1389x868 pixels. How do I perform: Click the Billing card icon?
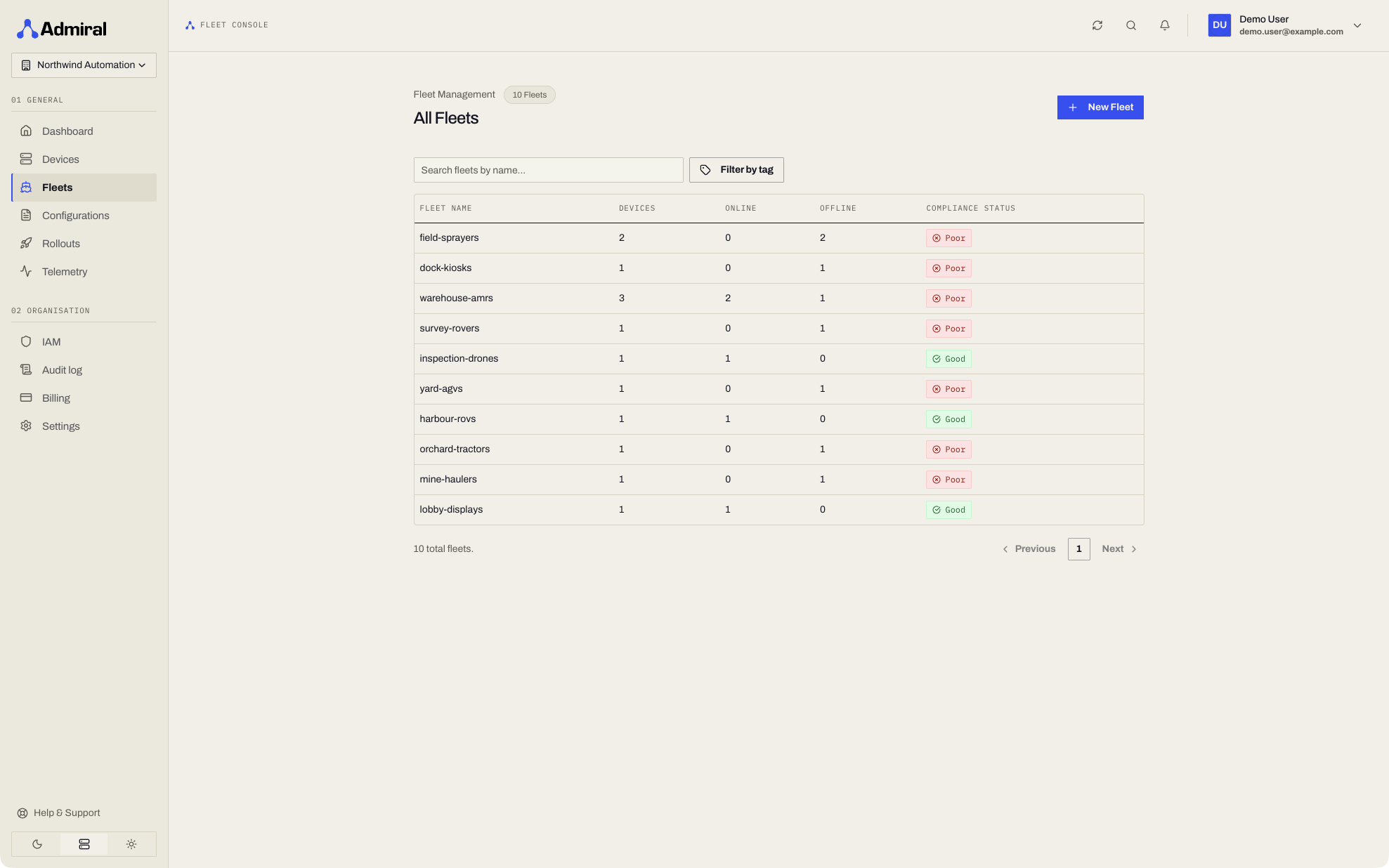26,397
